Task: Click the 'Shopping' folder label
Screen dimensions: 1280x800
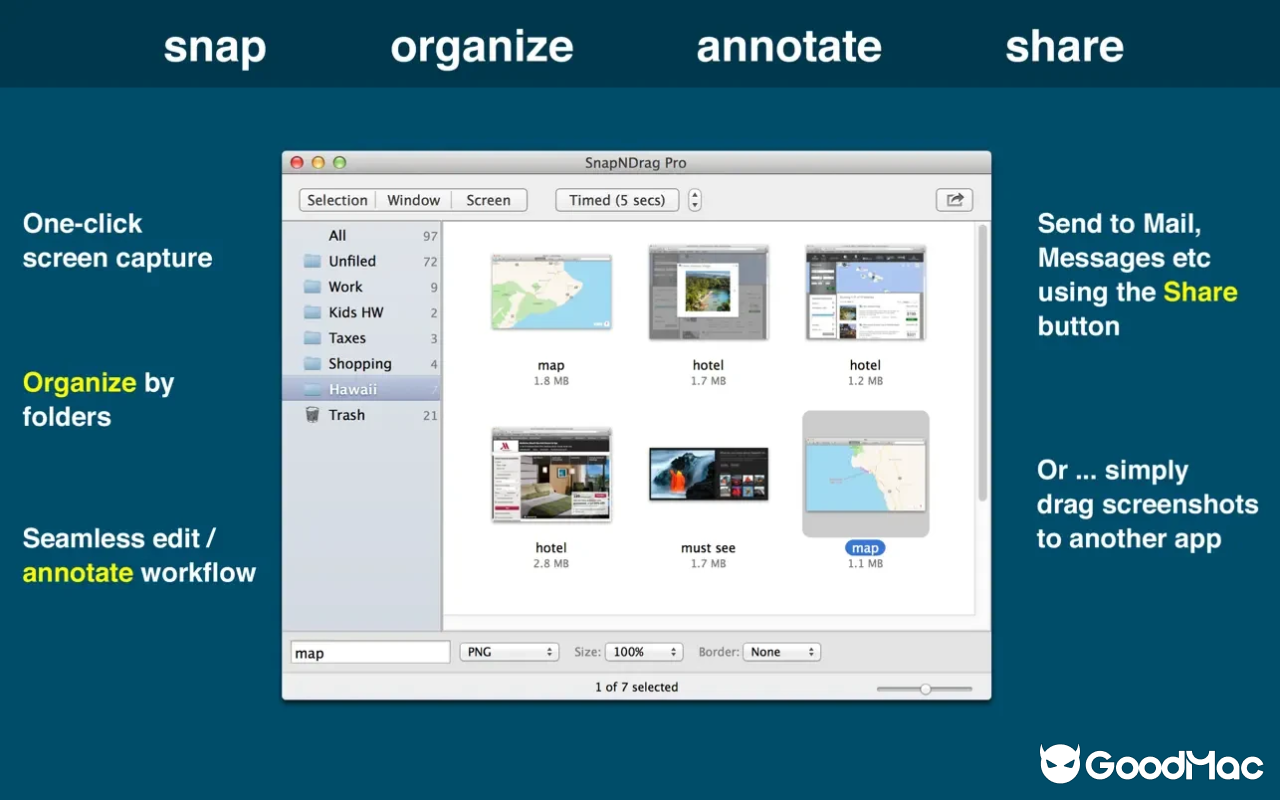Action: coord(360,364)
